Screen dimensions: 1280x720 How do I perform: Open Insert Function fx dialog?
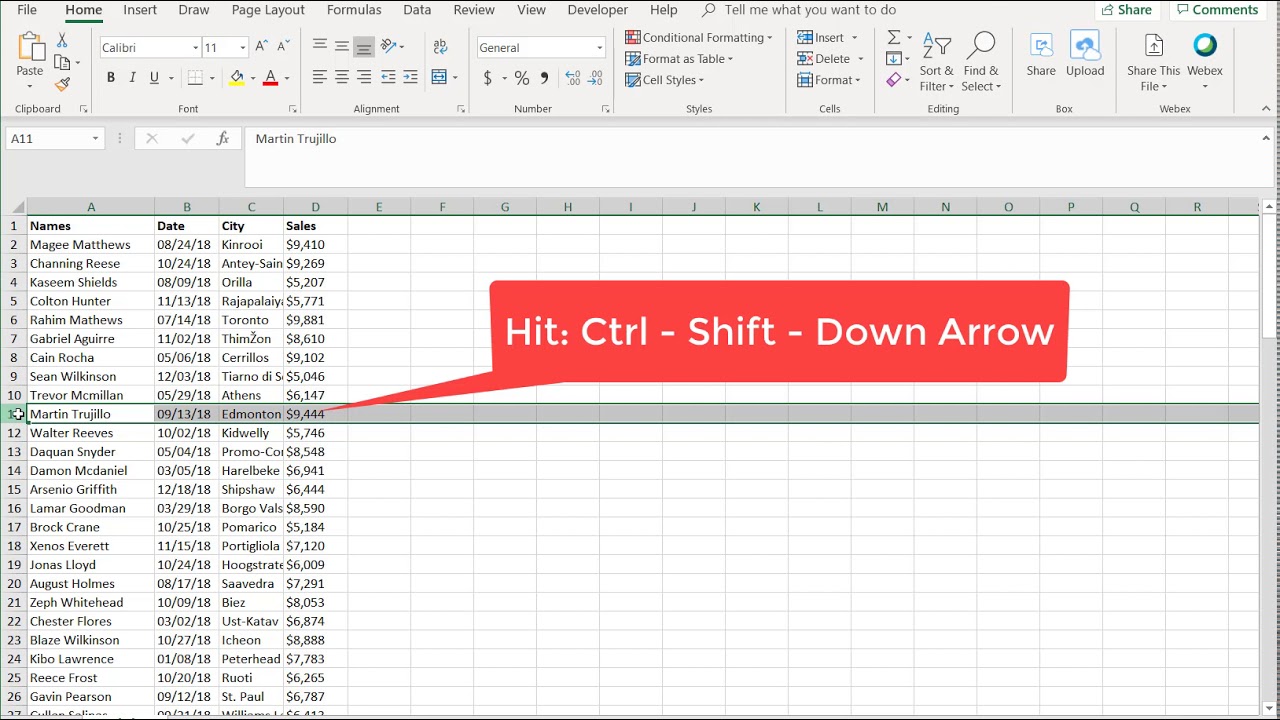click(223, 139)
